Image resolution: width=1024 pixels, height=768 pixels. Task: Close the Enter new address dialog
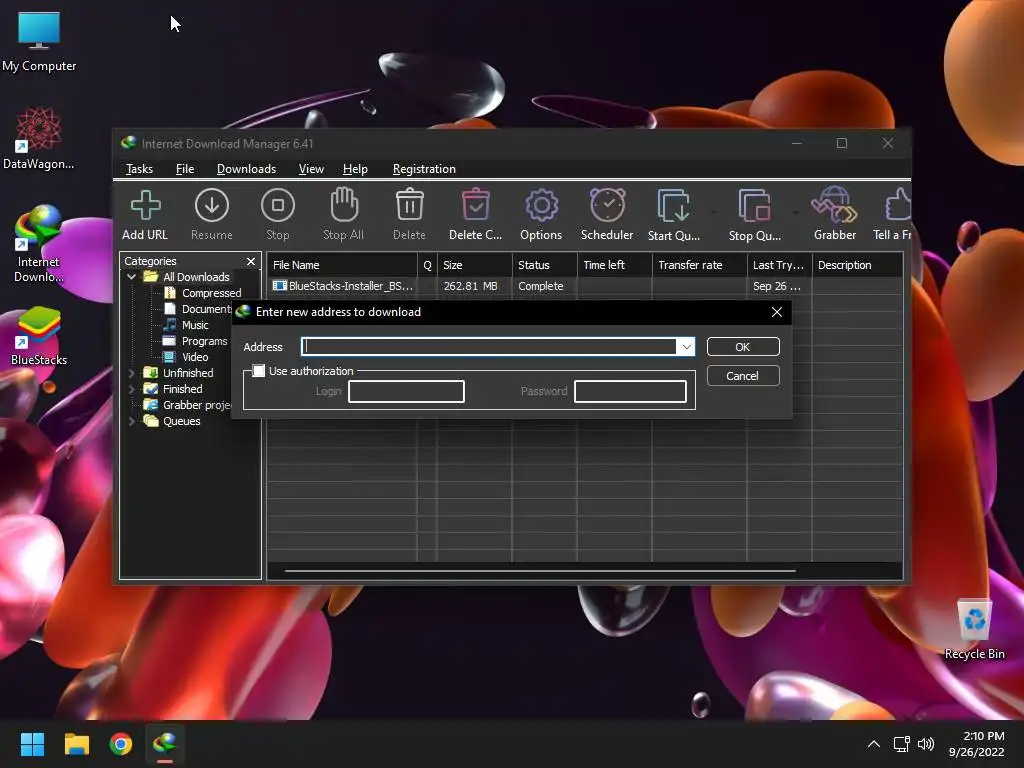[776, 312]
